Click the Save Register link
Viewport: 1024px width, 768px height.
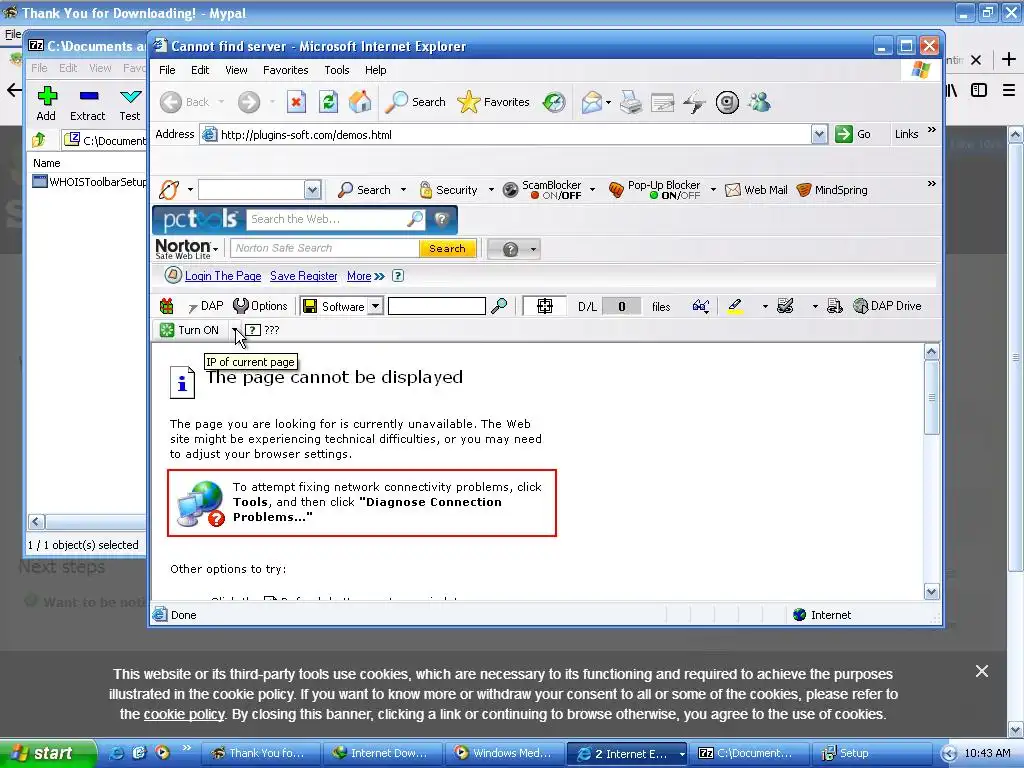[304, 276]
